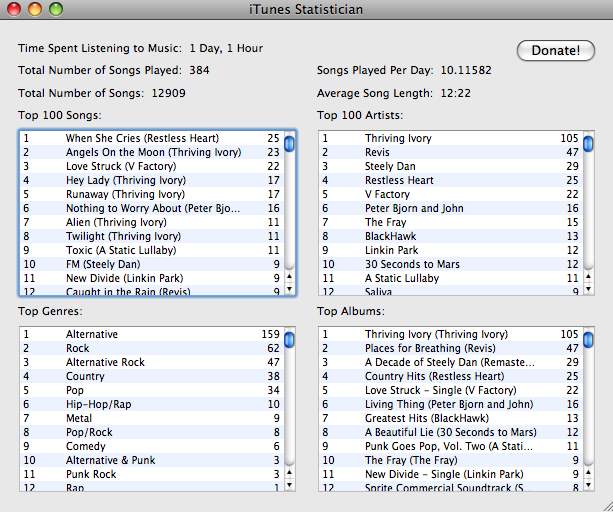Select song Toxic (A Static Lullaby)
The width and height of the screenshot is (613, 512).
point(152,250)
